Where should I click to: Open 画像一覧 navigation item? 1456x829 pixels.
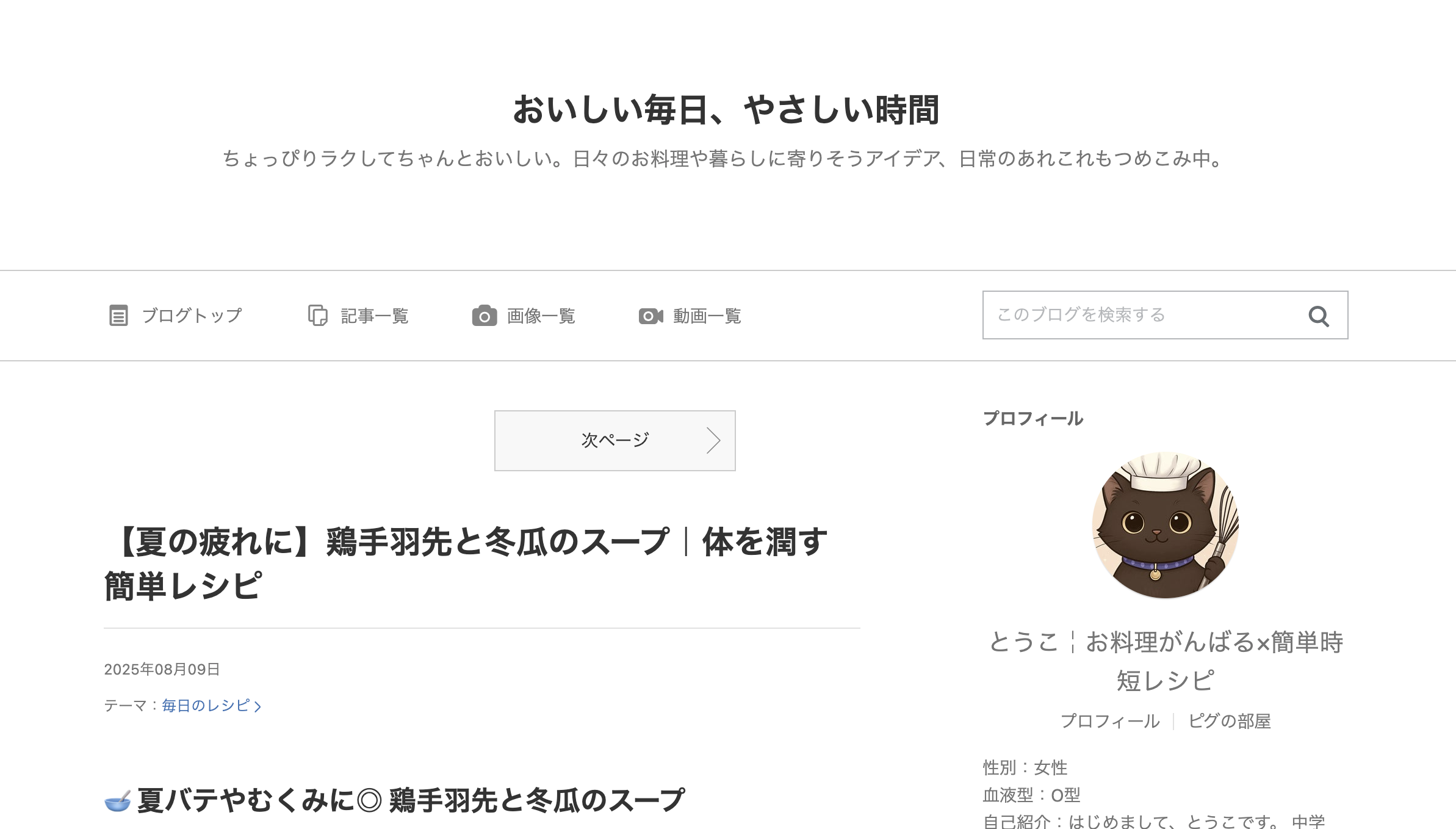524,316
